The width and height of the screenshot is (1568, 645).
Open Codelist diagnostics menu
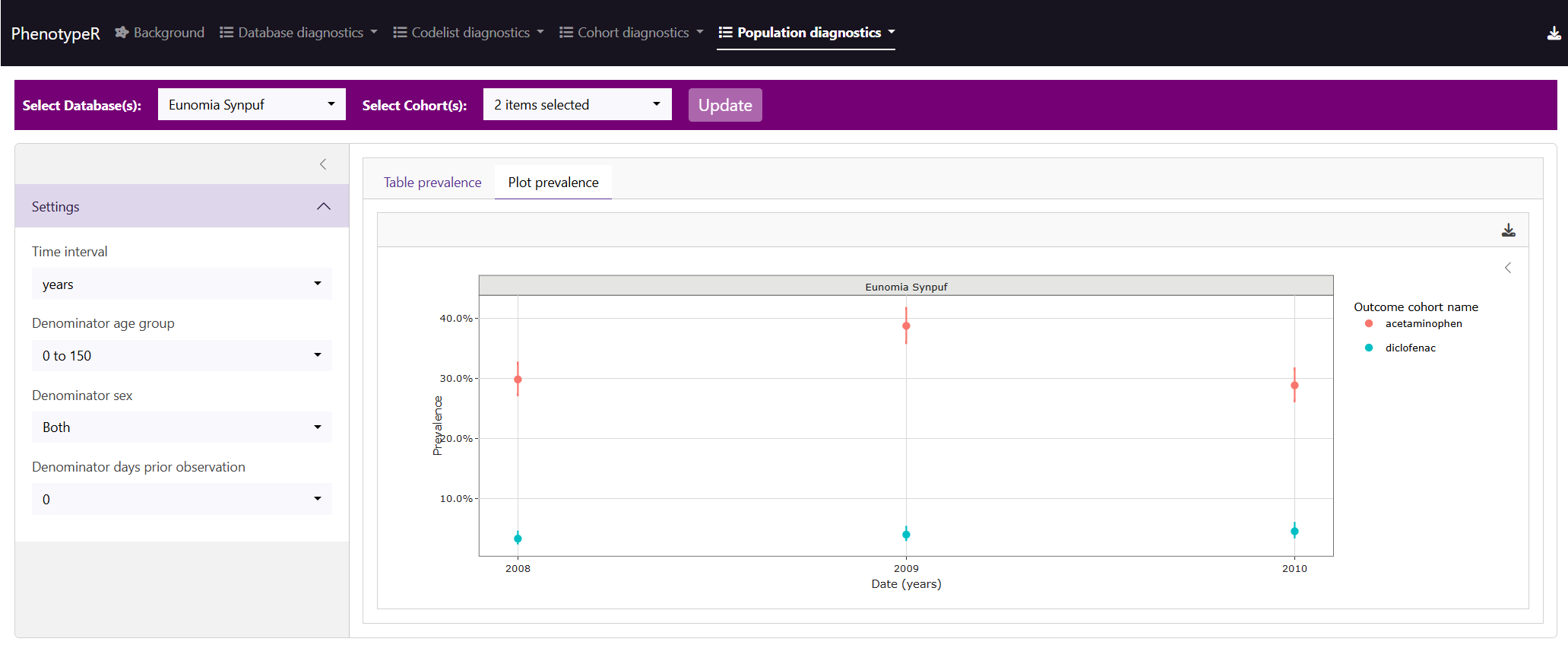pos(469,33)
